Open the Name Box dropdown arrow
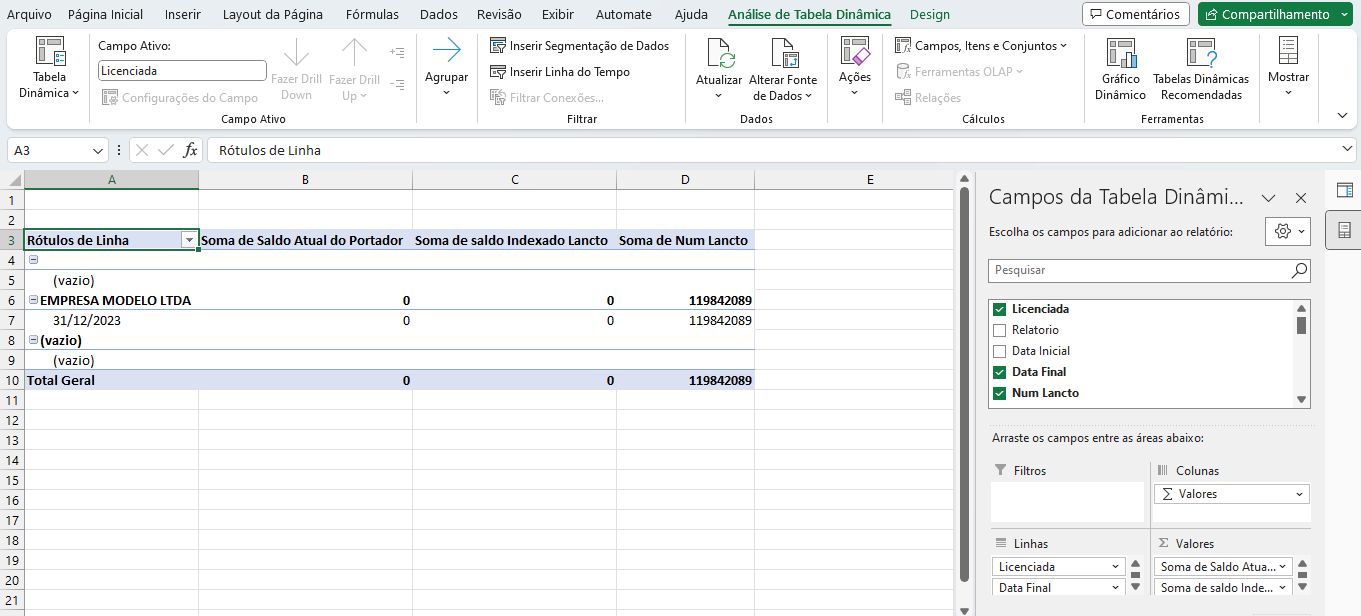Image resolution: width=1361 pixels, height=616 pixels. [x=98, y=150]
